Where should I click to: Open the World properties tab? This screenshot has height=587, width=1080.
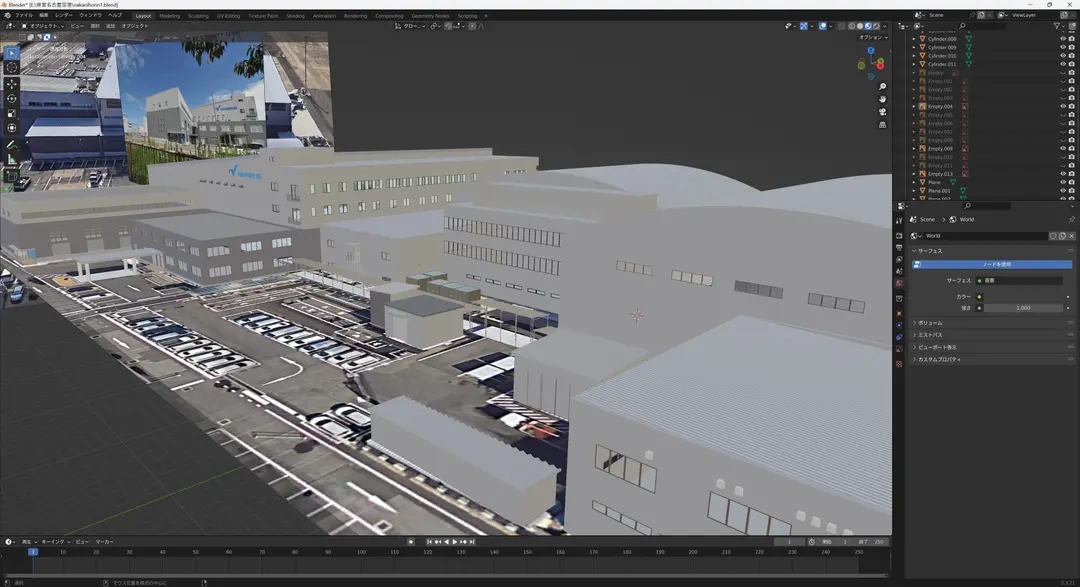[899, 283]
